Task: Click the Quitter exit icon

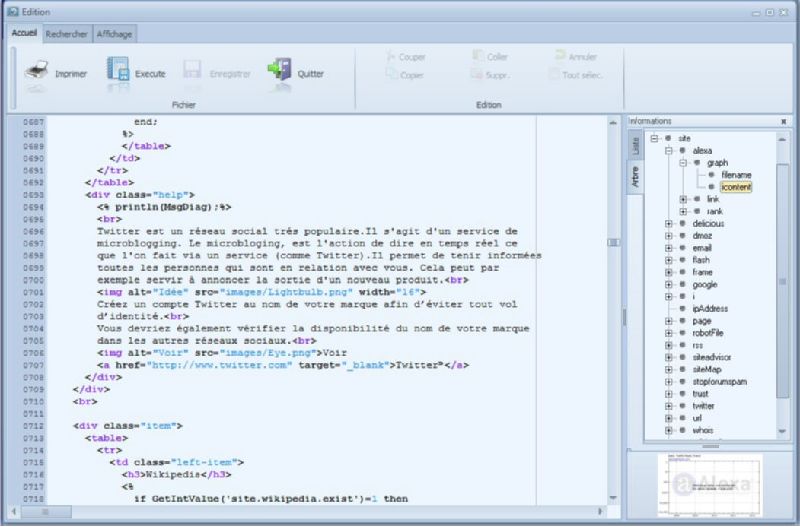Action: 279,70
